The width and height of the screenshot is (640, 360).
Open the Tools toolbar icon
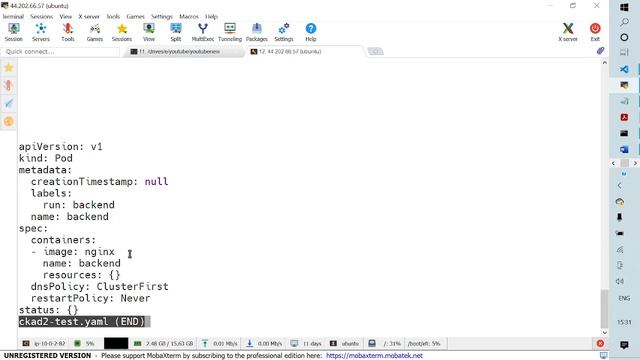[x=68, y=32]
